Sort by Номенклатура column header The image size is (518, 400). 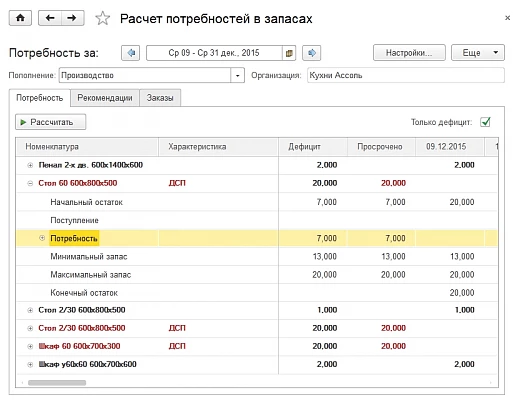click(87, 147)
